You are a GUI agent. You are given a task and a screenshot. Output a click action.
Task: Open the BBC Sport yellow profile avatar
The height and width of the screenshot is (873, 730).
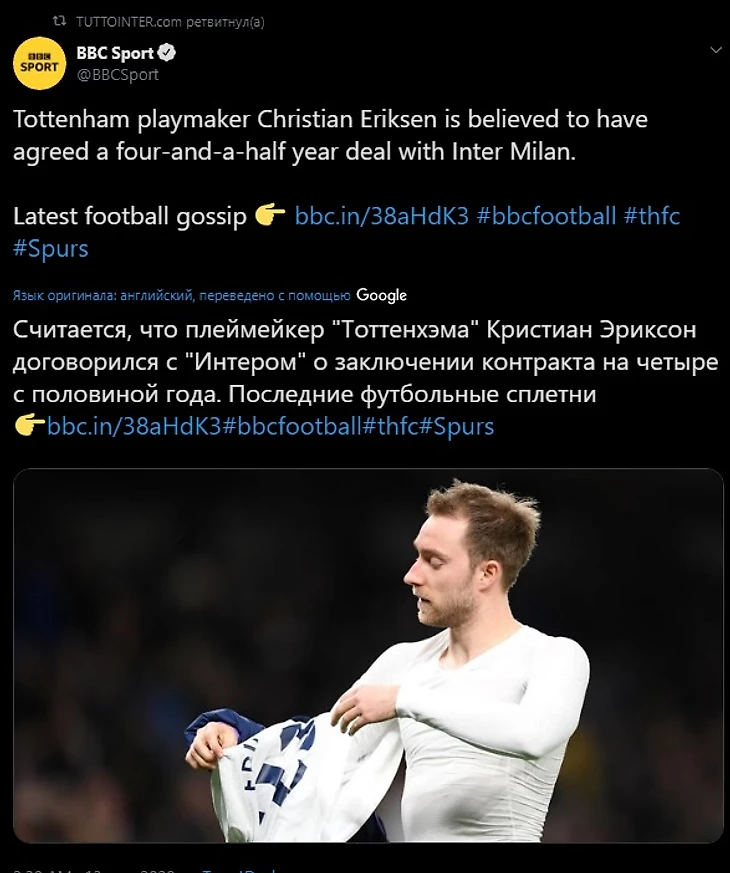pos(39,63)
